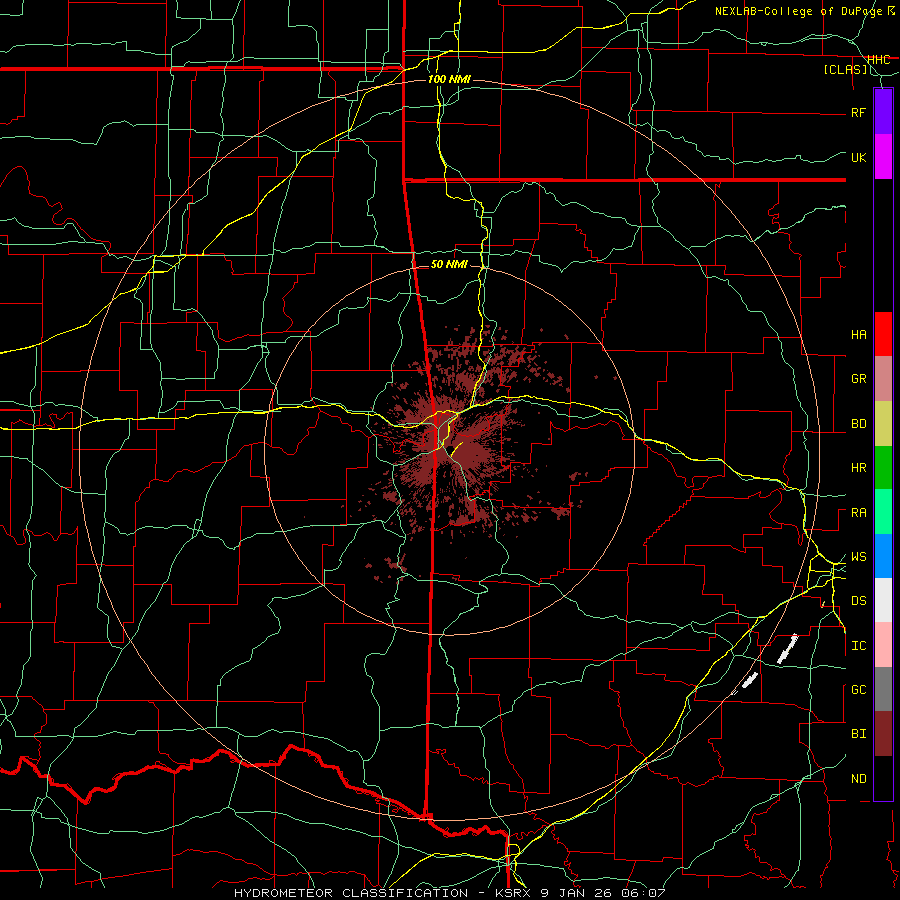Click the purple RF color swatch
This screenshot has width=900, height=900.
click(x=883, y=111)
